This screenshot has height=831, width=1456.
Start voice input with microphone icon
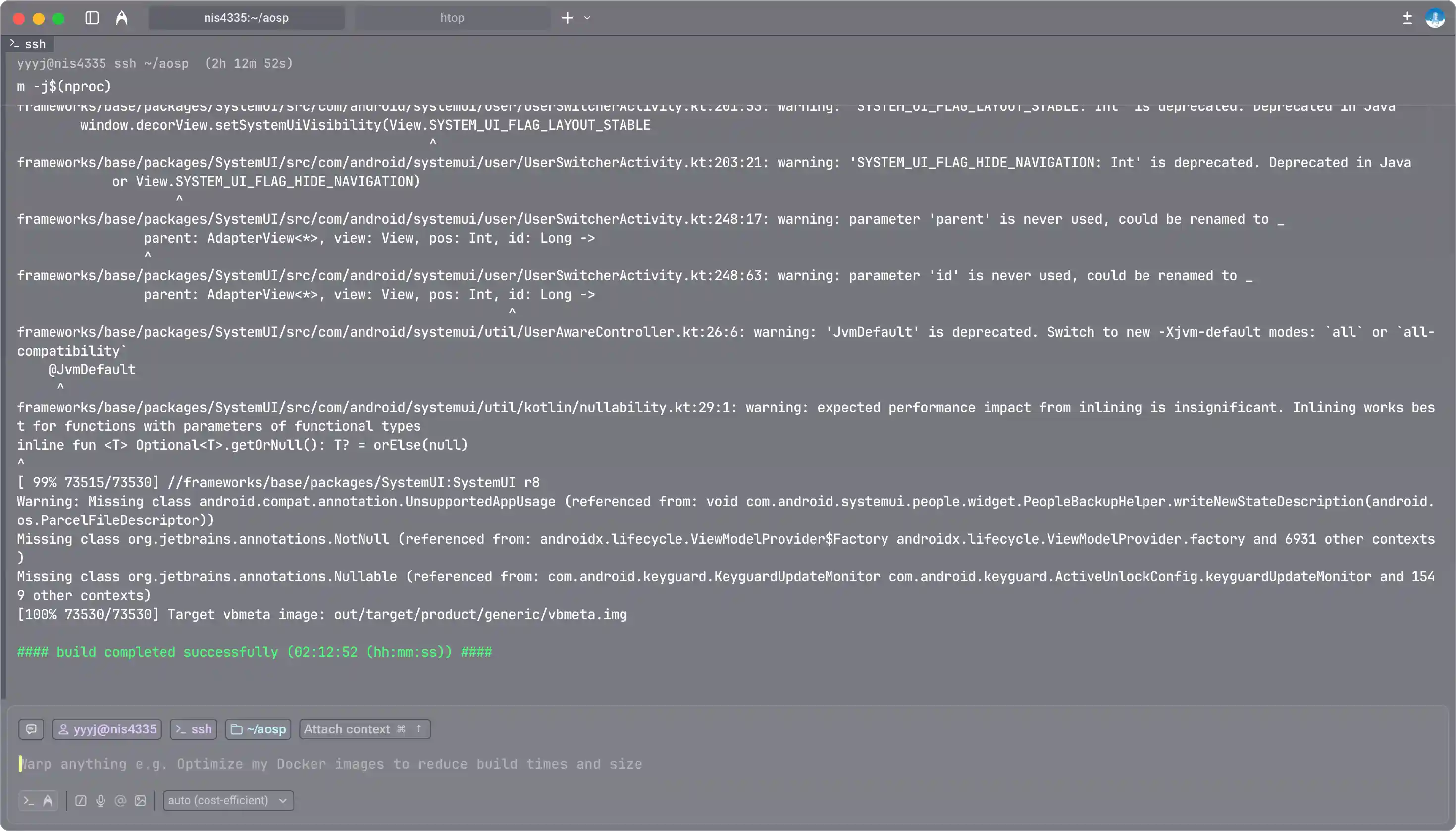pos(101,800)
